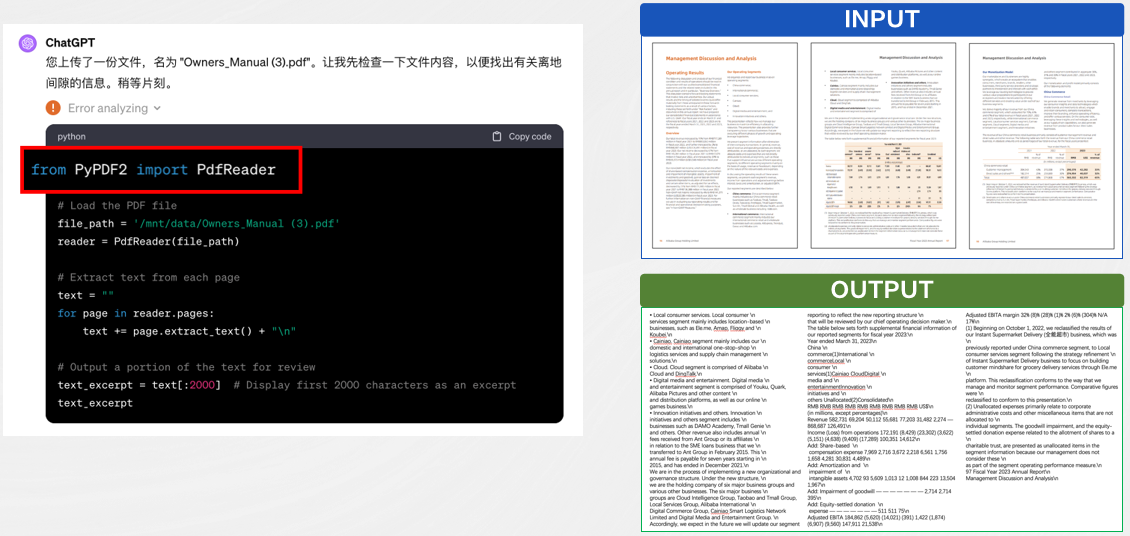Click the "Error analyzing" status label
Viewport: 1130px width, 536px height.
pyautogui.click(x=107, y=108)
